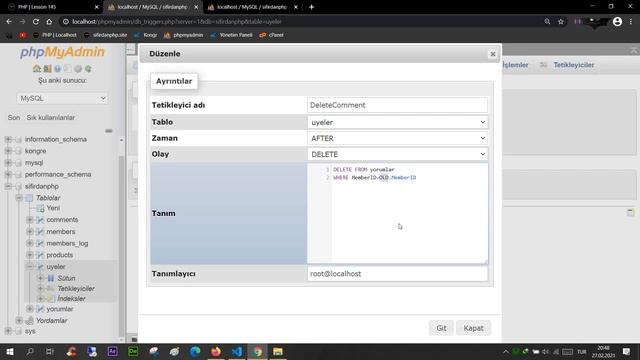Click the Sütun columns icon under uyeler
The image size is (640, 360).
[x=51, y=278]
